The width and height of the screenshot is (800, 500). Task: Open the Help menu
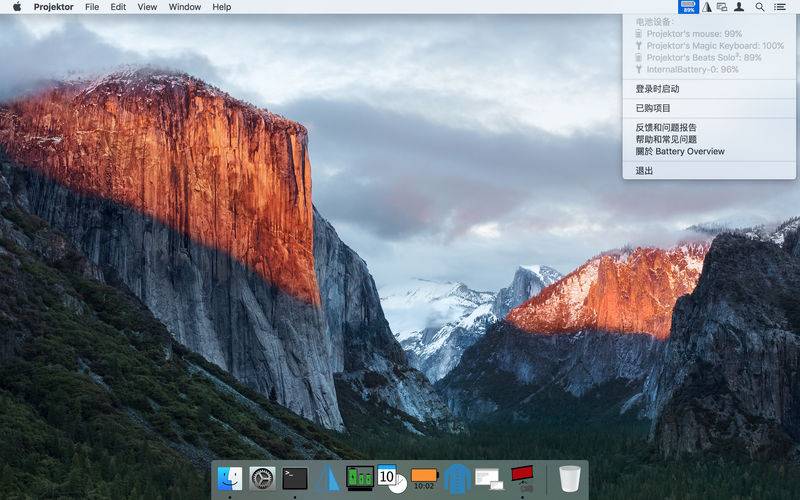[x=221, y=7]
